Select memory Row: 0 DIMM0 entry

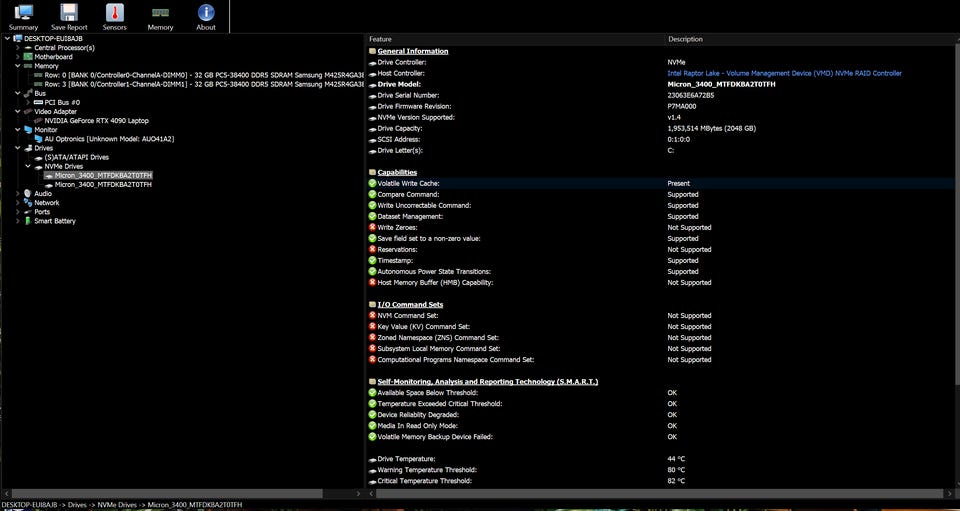coord(204,75)
